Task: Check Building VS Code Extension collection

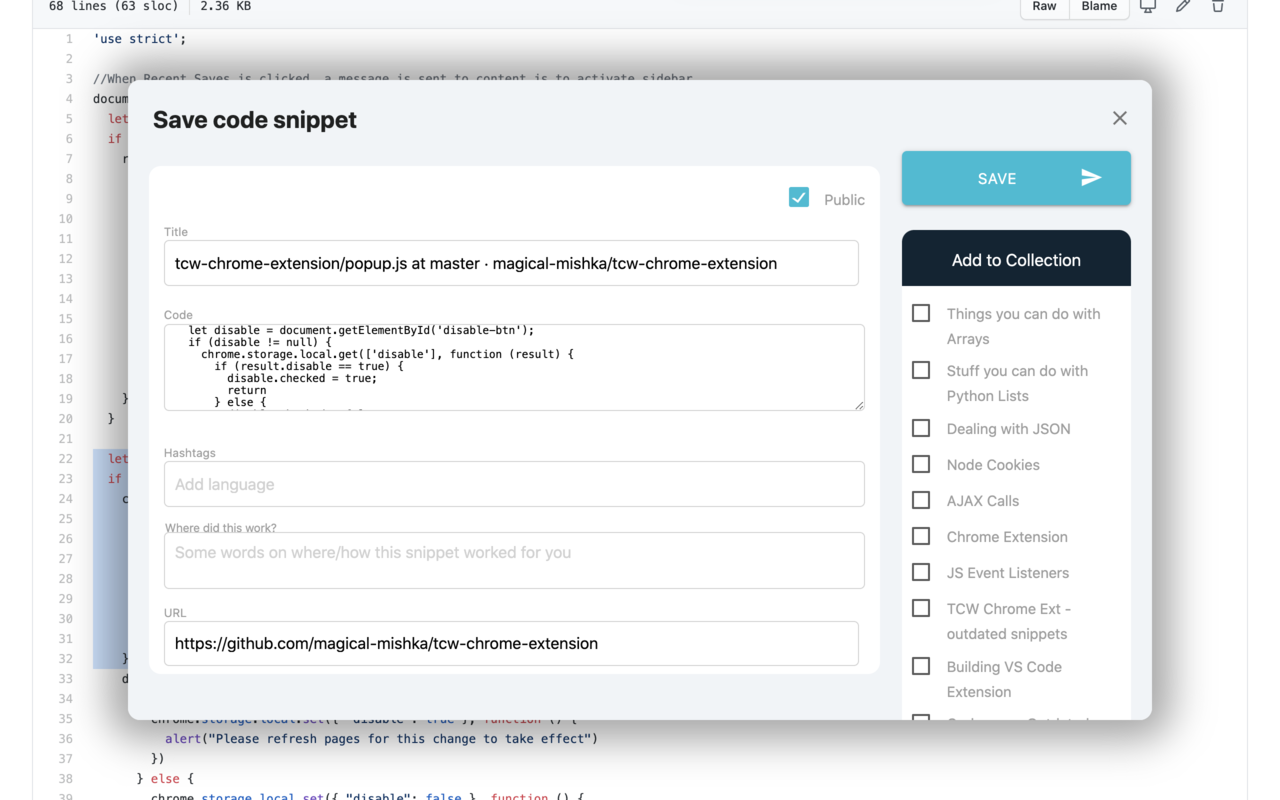Action: click(921, 666)
